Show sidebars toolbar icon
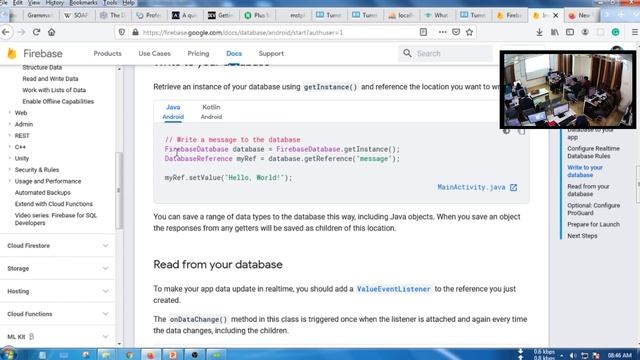This screenshot has height=360, width=640. point(570,32)
